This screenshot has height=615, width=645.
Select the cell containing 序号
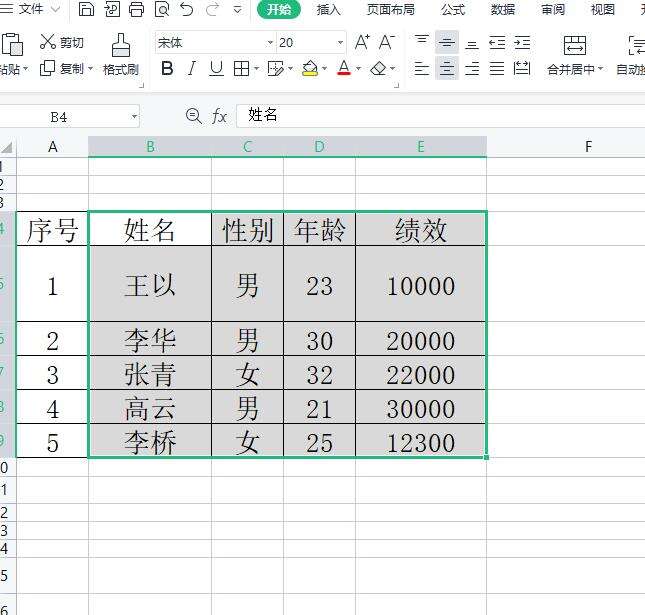52,229
